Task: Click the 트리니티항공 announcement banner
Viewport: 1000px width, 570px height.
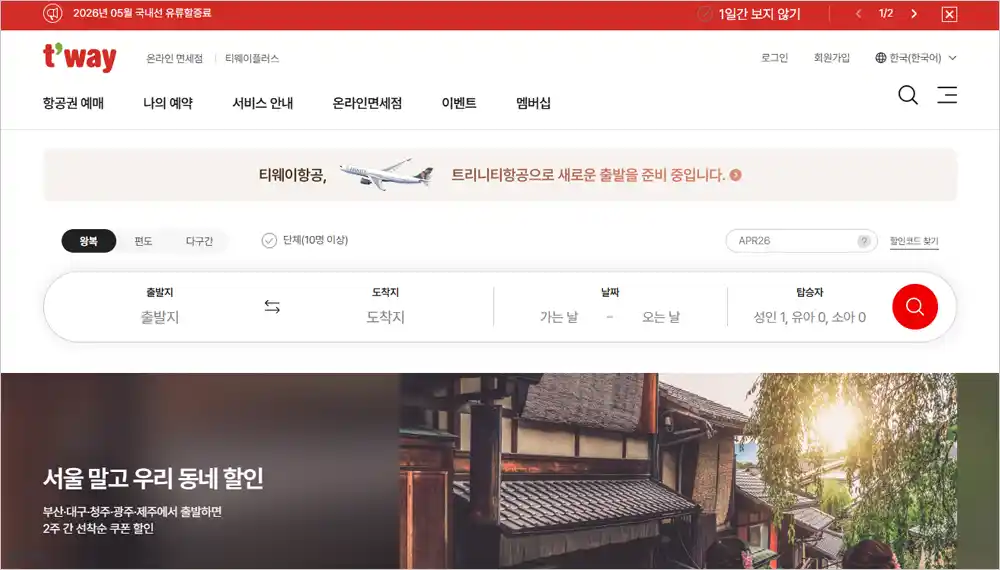Action: [500, 175]
